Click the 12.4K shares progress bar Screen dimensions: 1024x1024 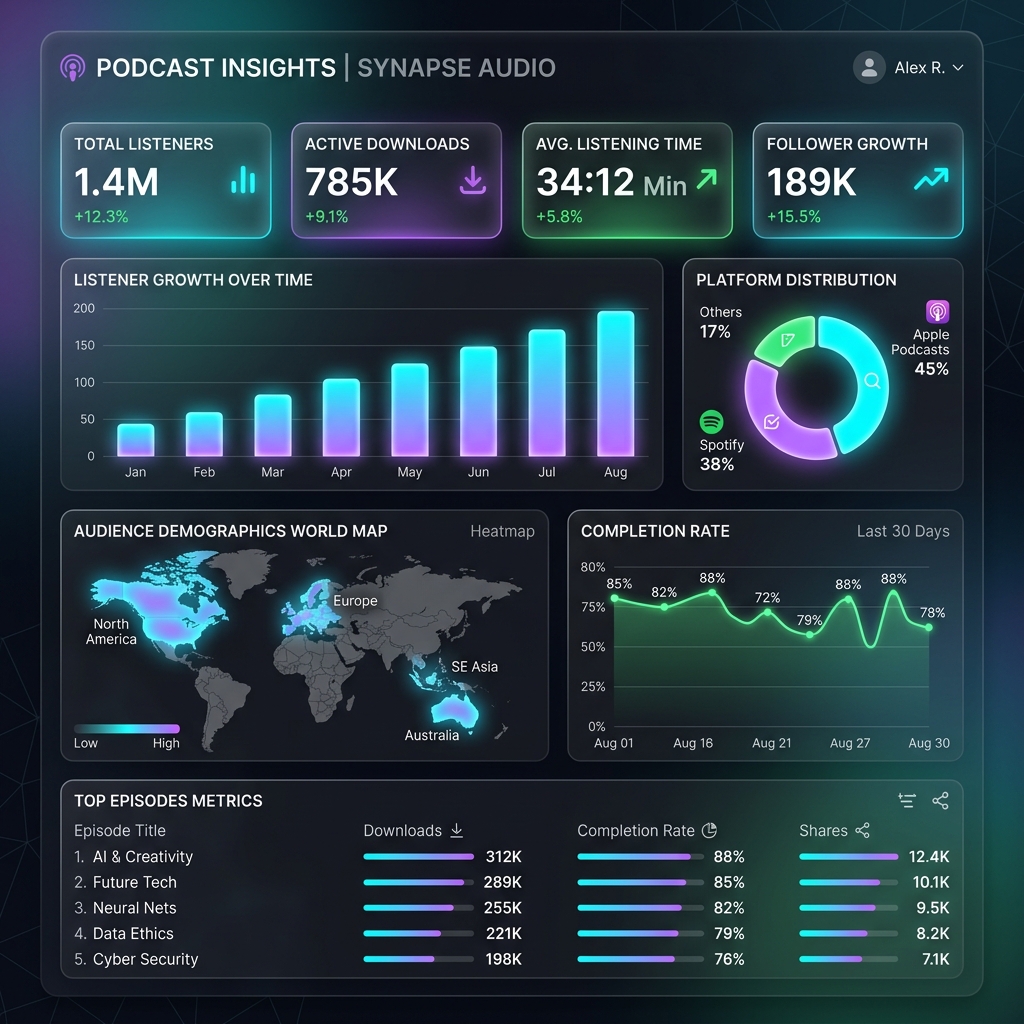click(848, 856)
